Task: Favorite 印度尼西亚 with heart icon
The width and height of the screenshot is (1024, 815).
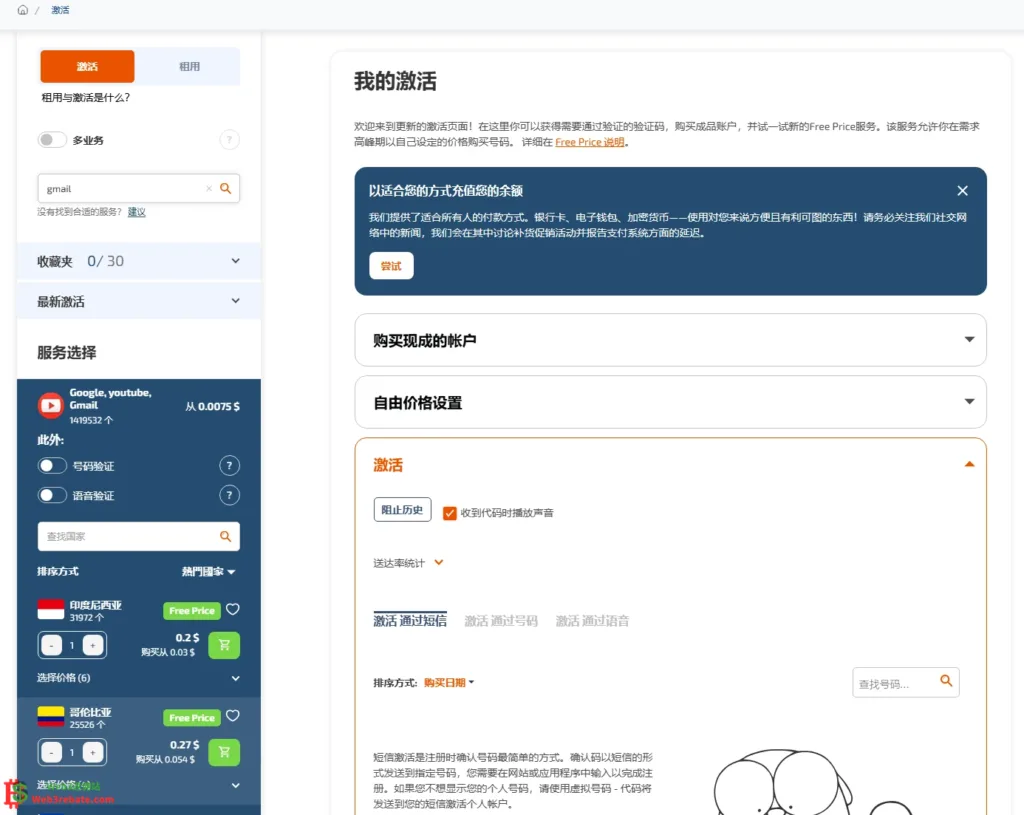Action: (233, 609)
